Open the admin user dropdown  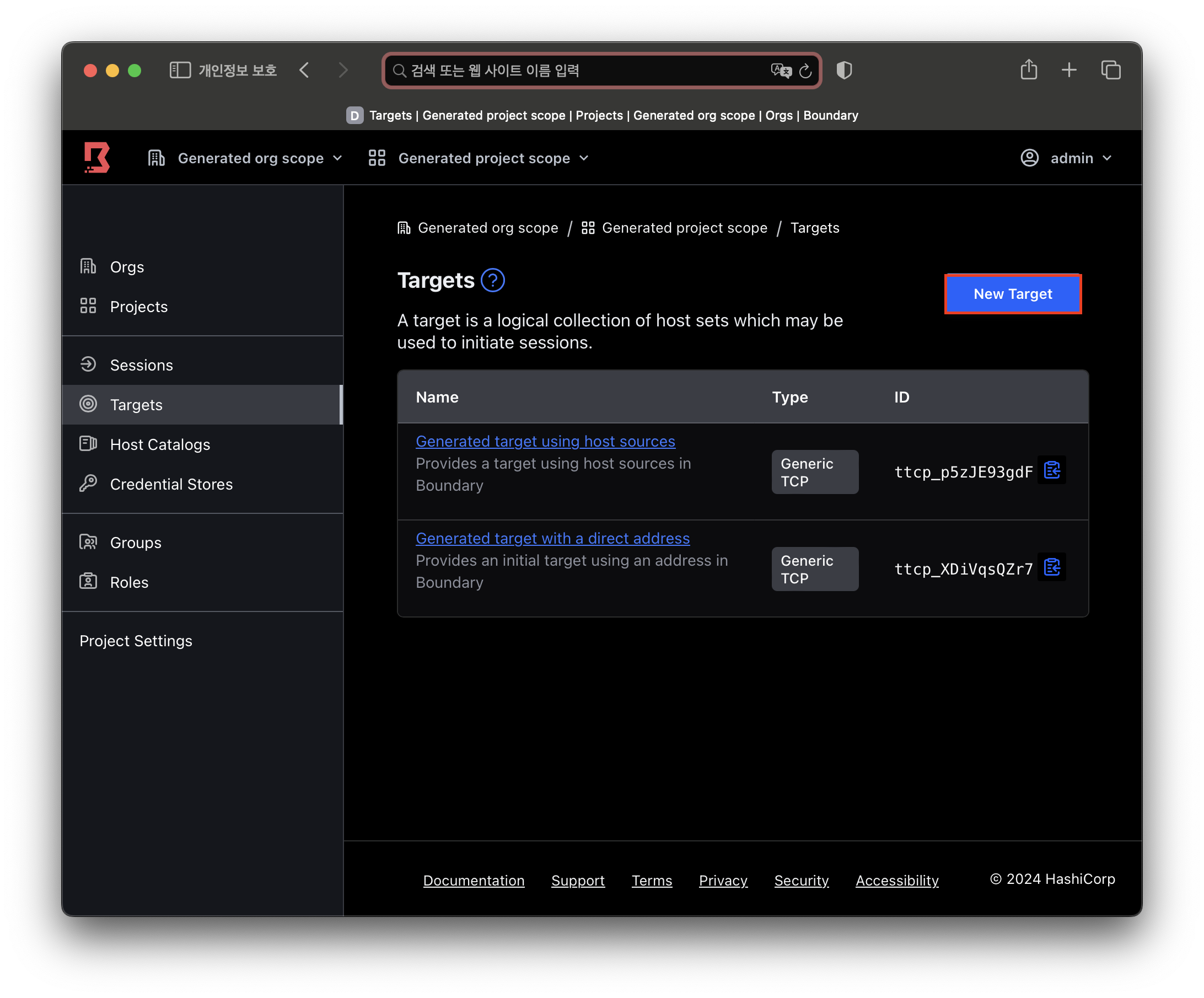(1066, 158)
